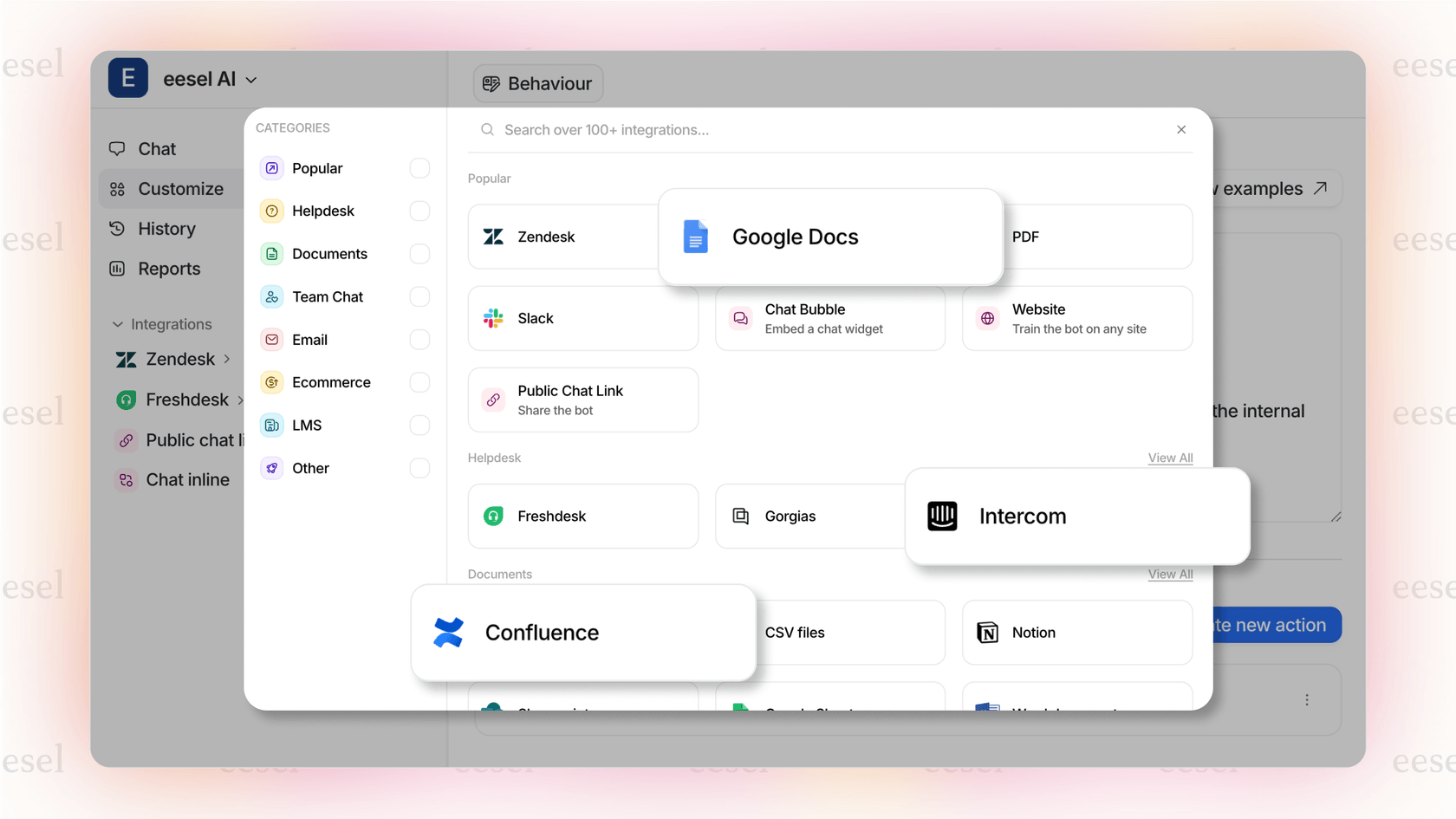The height and width of the screenshot is (819, 1456).
Task: Check the Helpdesk category filter
Action: pos(419,211)
